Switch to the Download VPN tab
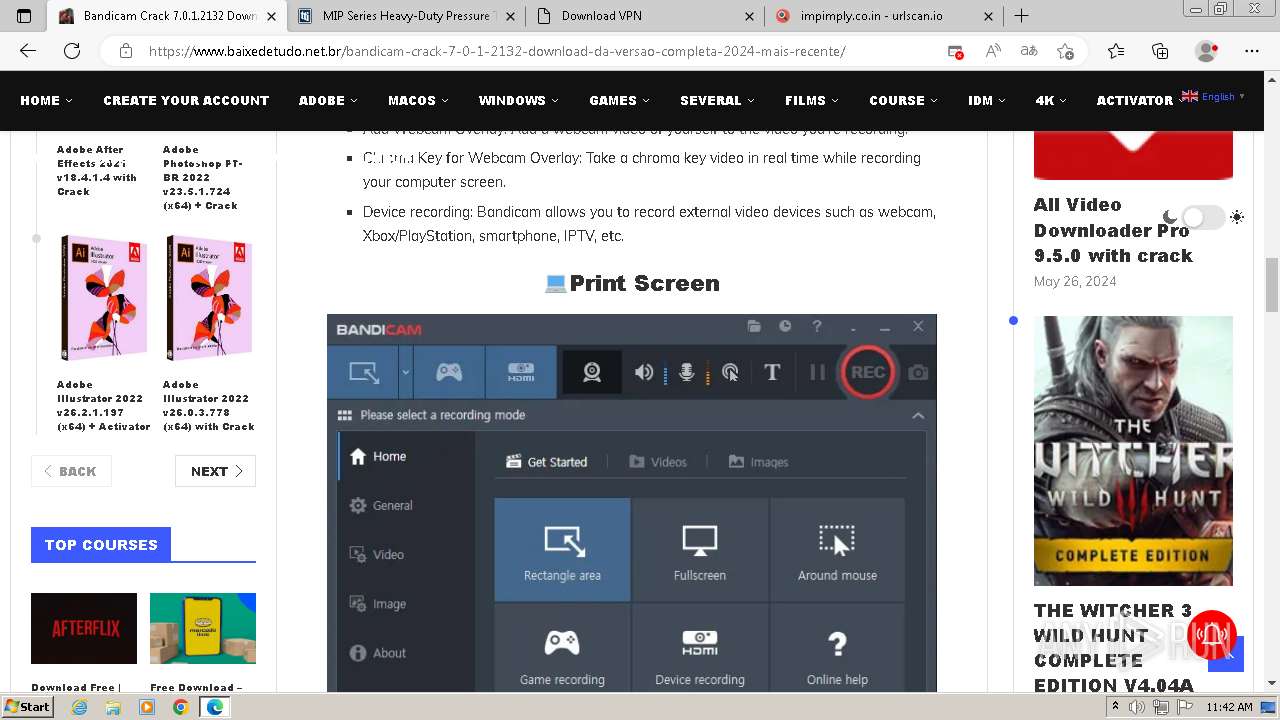The height and width of the screenshot is (720, 1280). point(645,16)
